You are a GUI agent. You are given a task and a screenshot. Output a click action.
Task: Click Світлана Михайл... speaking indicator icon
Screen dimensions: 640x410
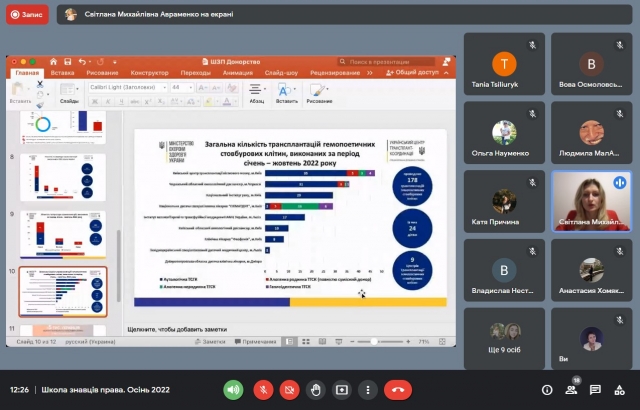(x=620, y=182)
